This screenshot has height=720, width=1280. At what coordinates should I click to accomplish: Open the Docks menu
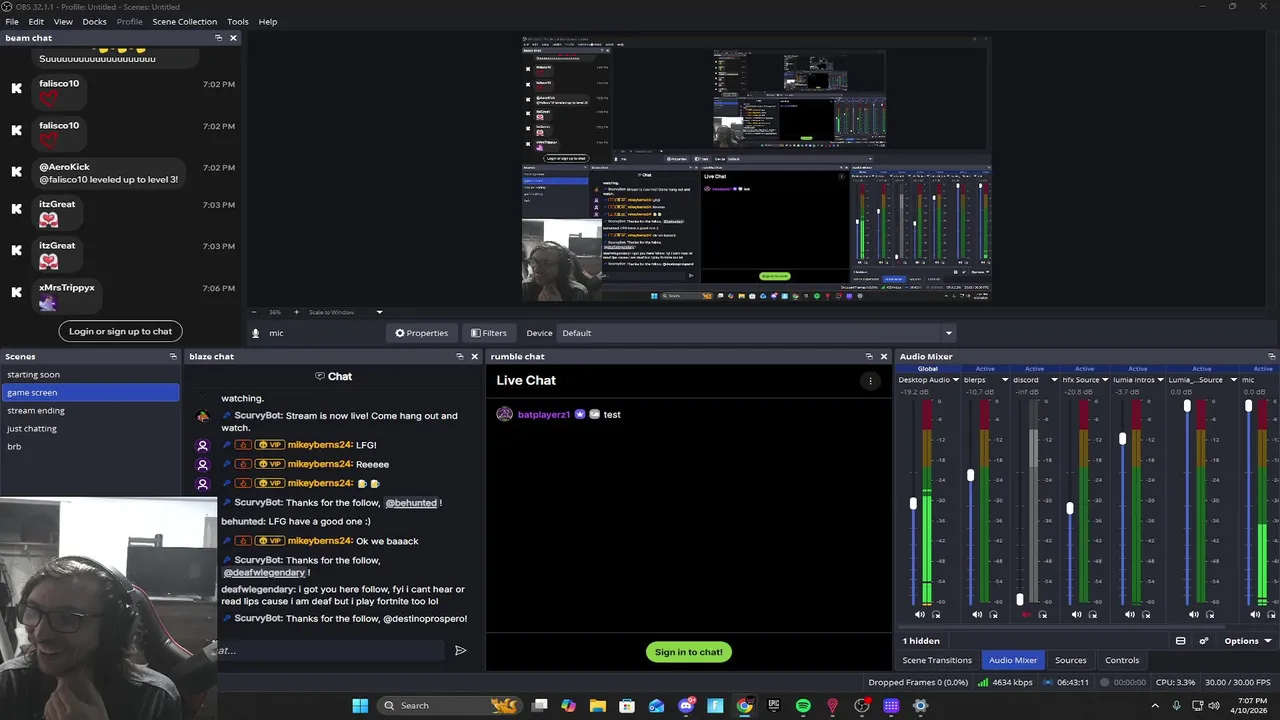click(94, 21)
